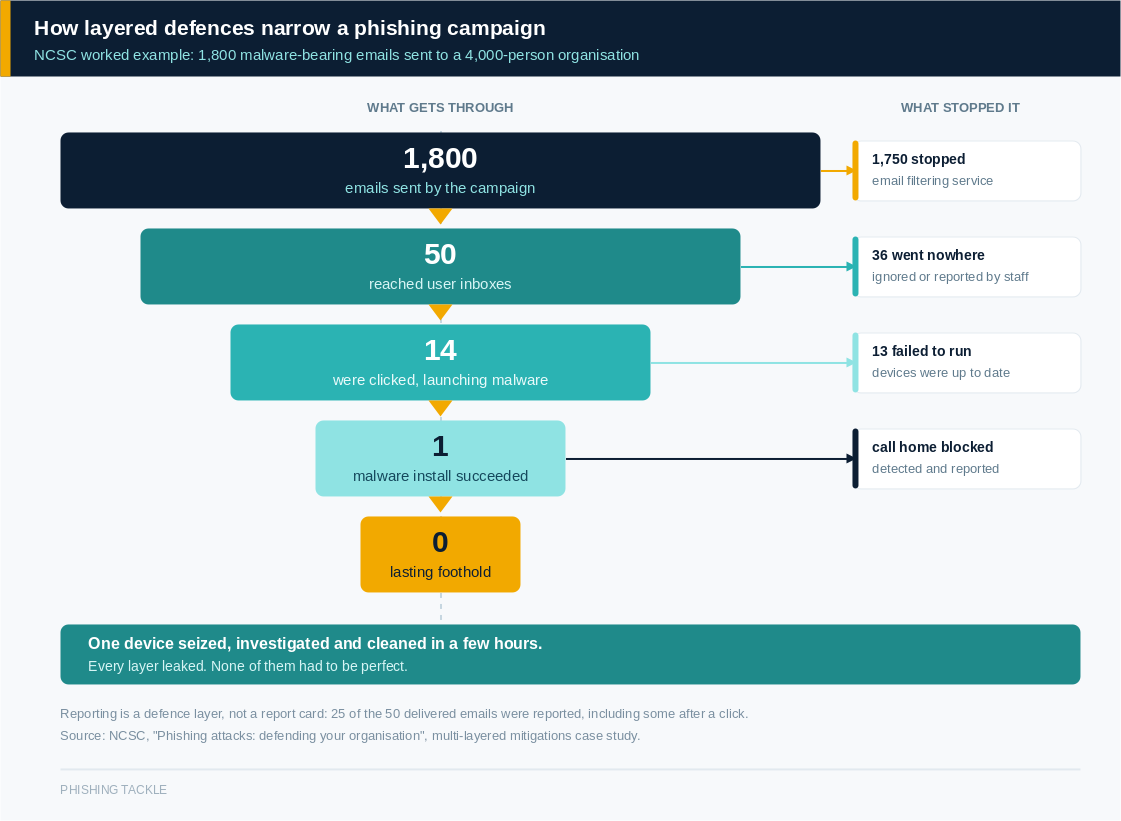The height and width of the screenshot is (821, 1121).
Task: Click "ignored or reported by staff" caption
Action: click(x=949, y=277)
